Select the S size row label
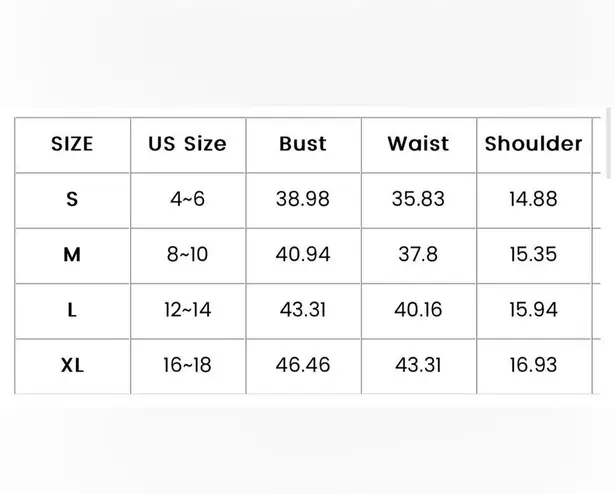 [72, 199]
